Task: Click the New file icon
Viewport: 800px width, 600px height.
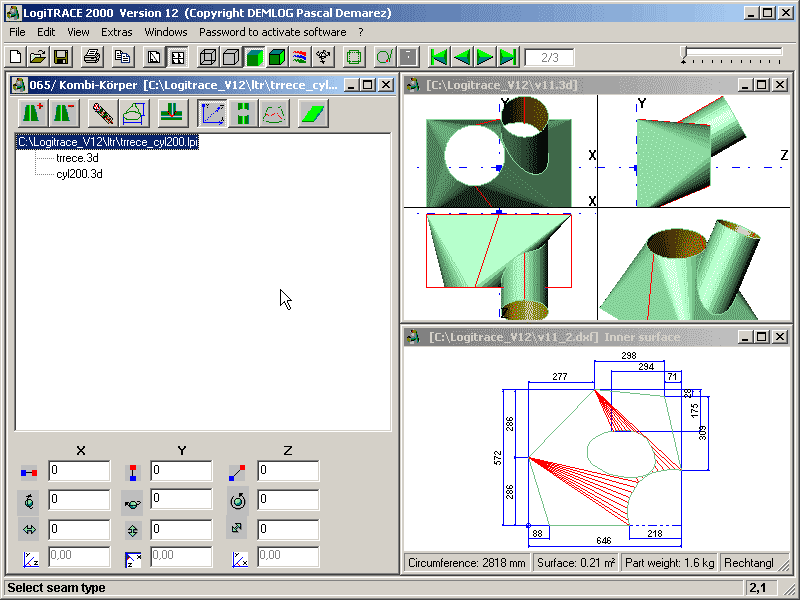Action: [16, 57]
